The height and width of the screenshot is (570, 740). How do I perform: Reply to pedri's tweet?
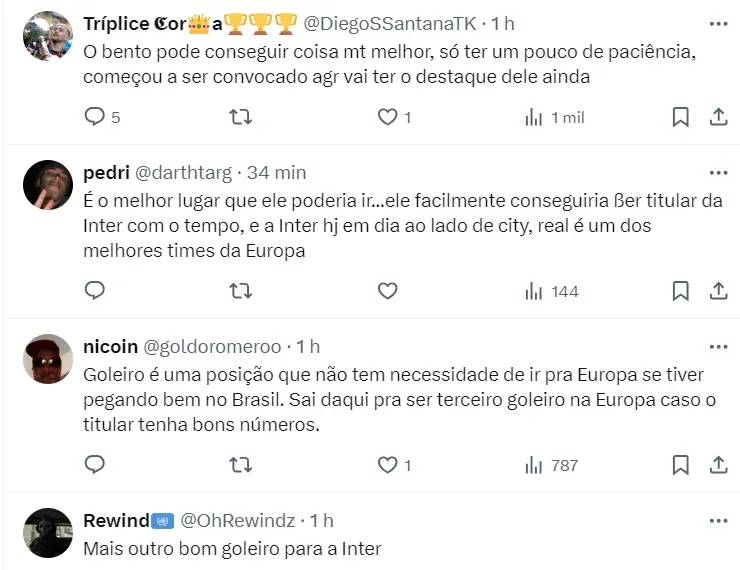[95, 291]
